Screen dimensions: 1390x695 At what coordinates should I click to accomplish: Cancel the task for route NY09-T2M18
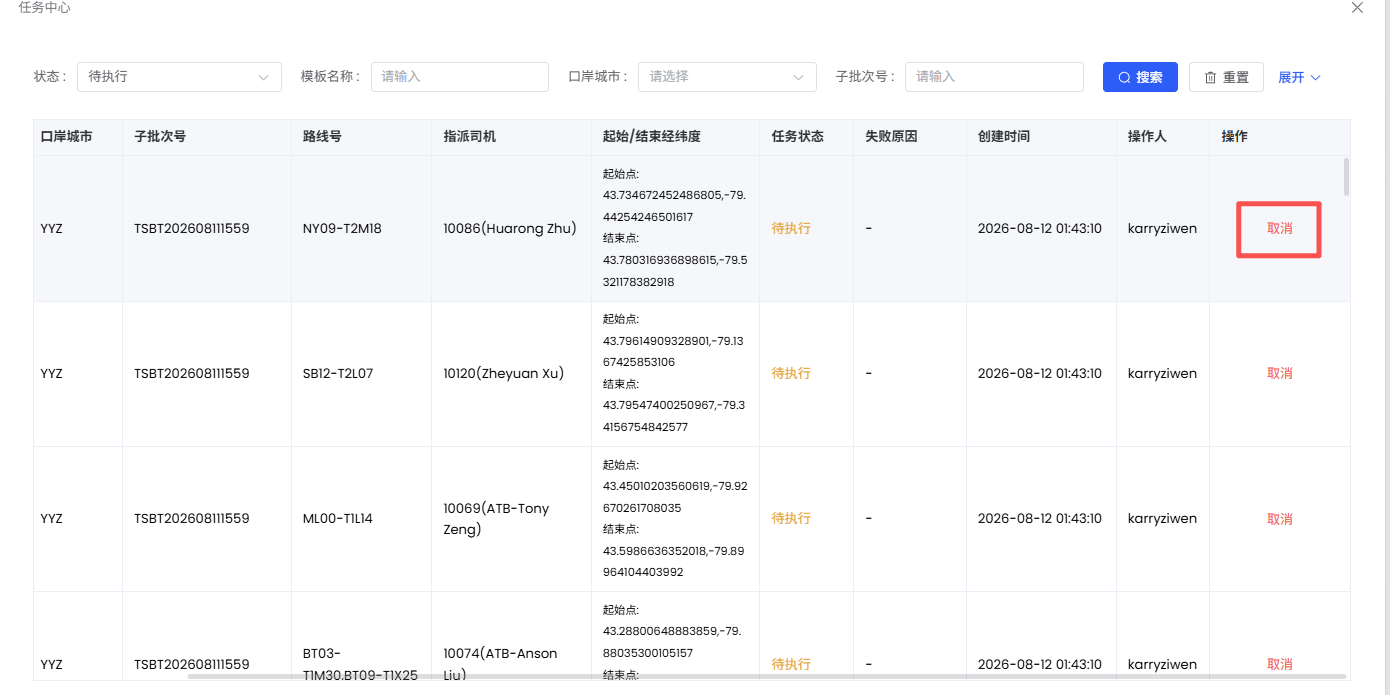(1280, 228)
